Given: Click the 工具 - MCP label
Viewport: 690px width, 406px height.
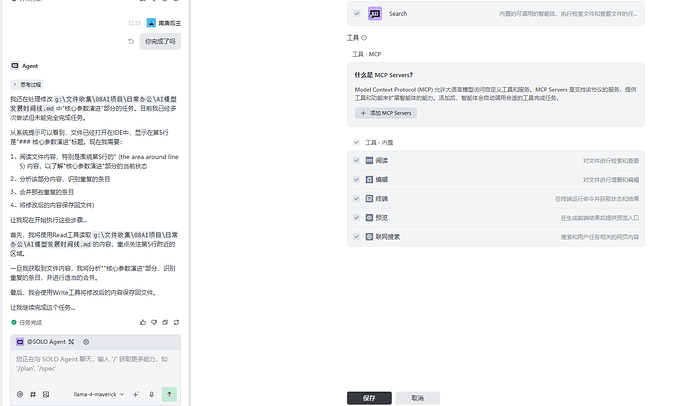Looking at the screenshot, I should (367, 54).
